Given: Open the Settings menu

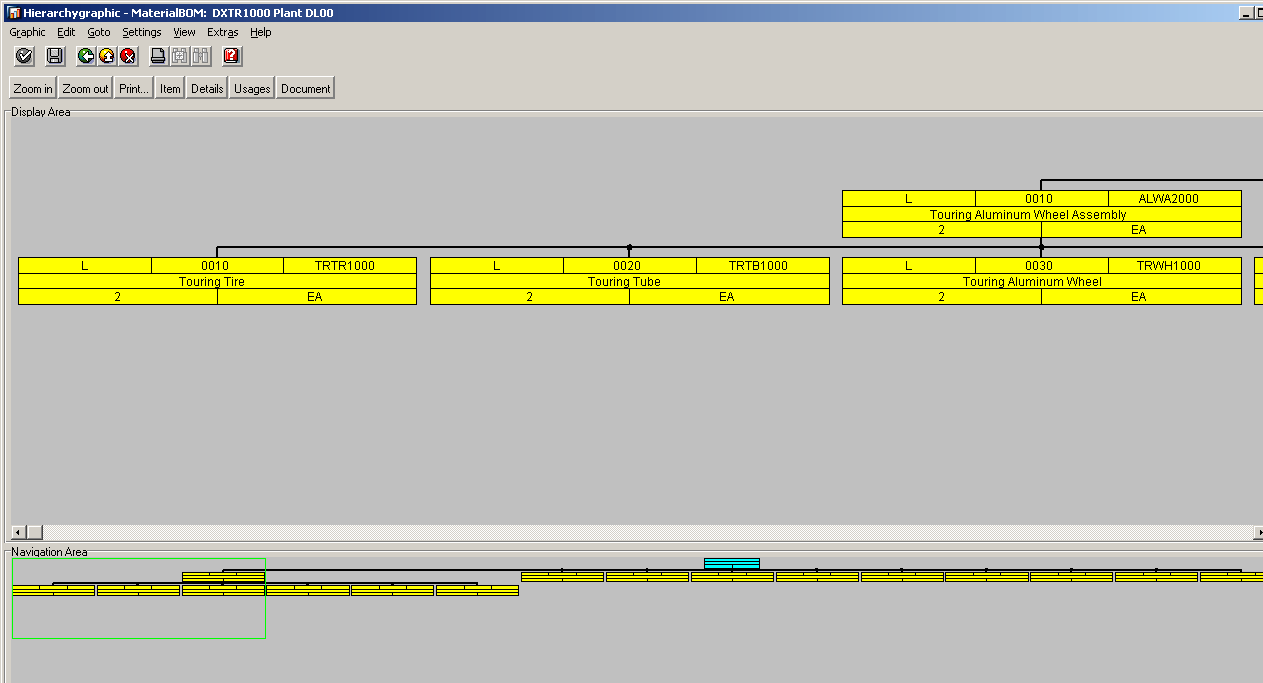Looking at the screenshot, I should pyautogui.click(x=142, y=32).
